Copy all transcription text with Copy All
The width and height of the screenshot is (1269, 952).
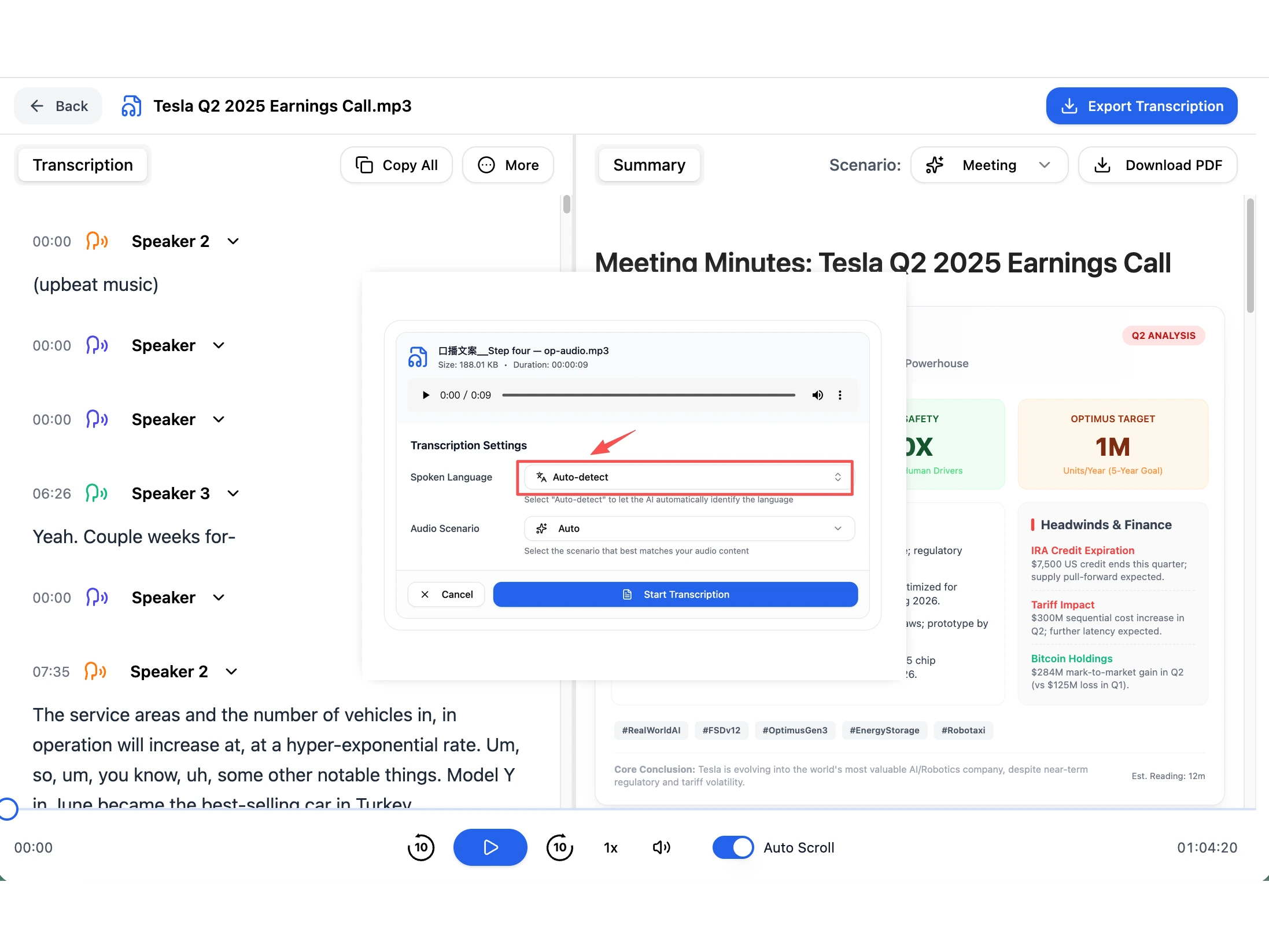click(396, 165)
